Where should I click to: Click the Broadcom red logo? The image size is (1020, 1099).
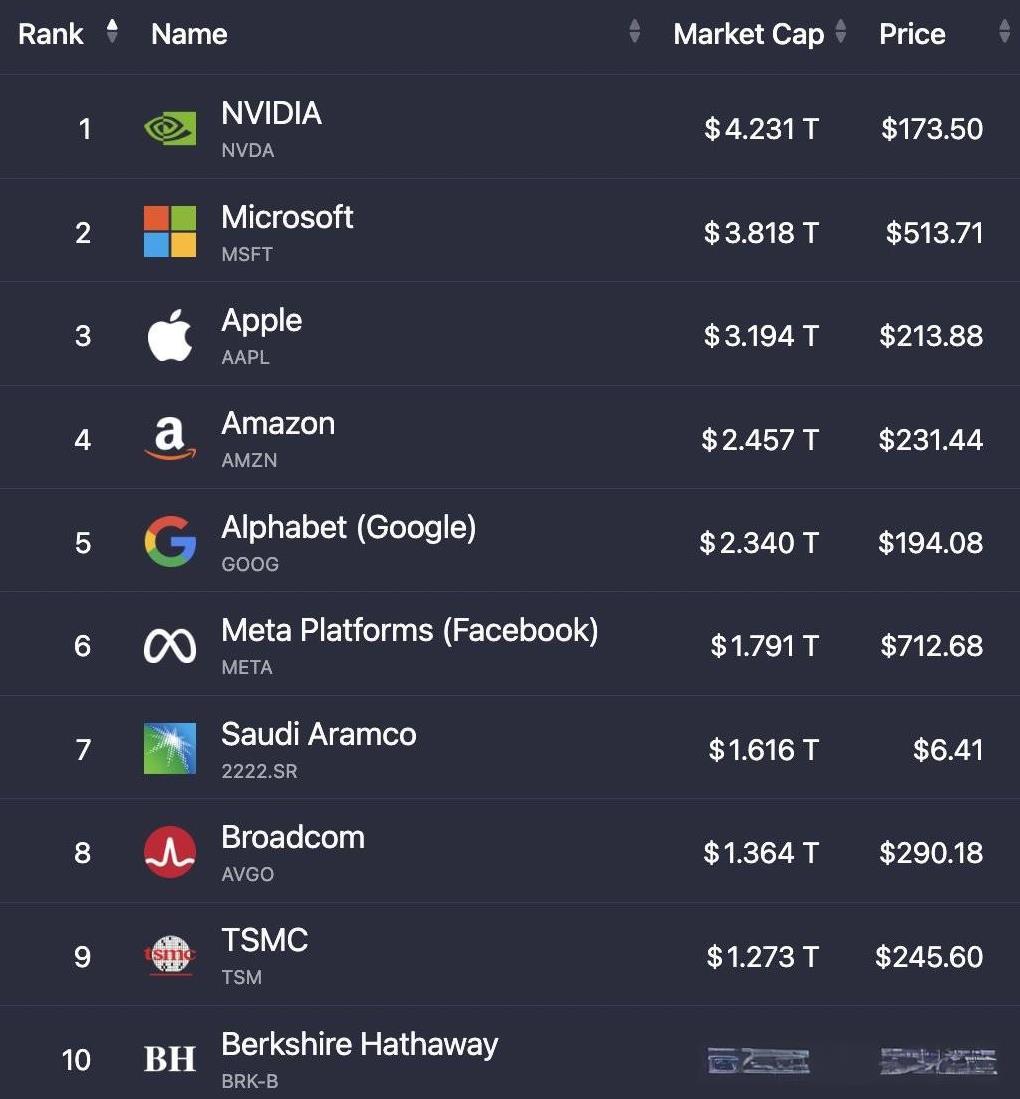pyautogui.click(x=170, y=852)
